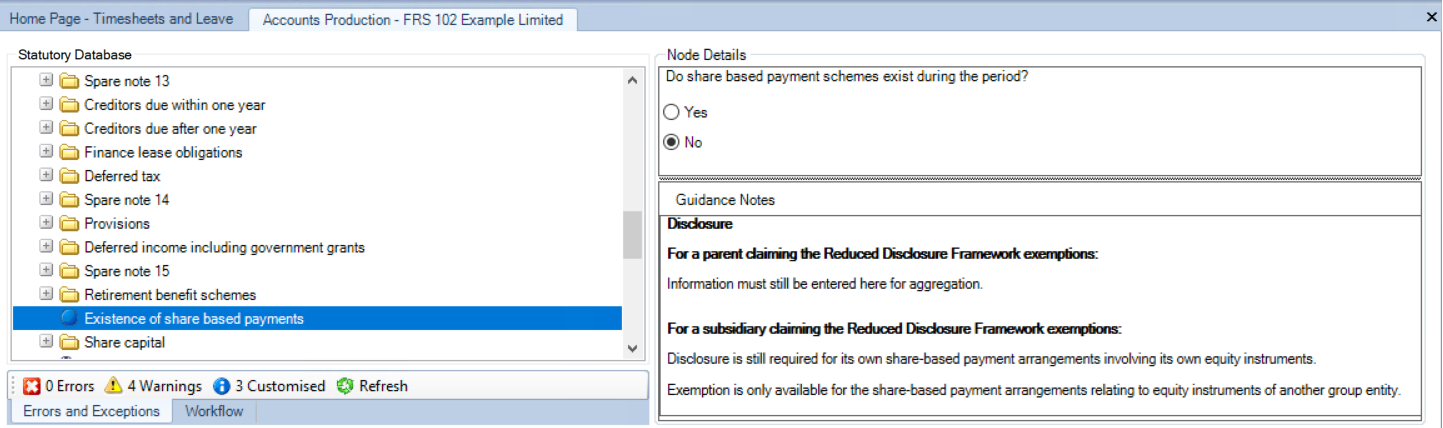Expand Creditors due within one year
The image size is (1443, 428).
[x=46, y=105]
